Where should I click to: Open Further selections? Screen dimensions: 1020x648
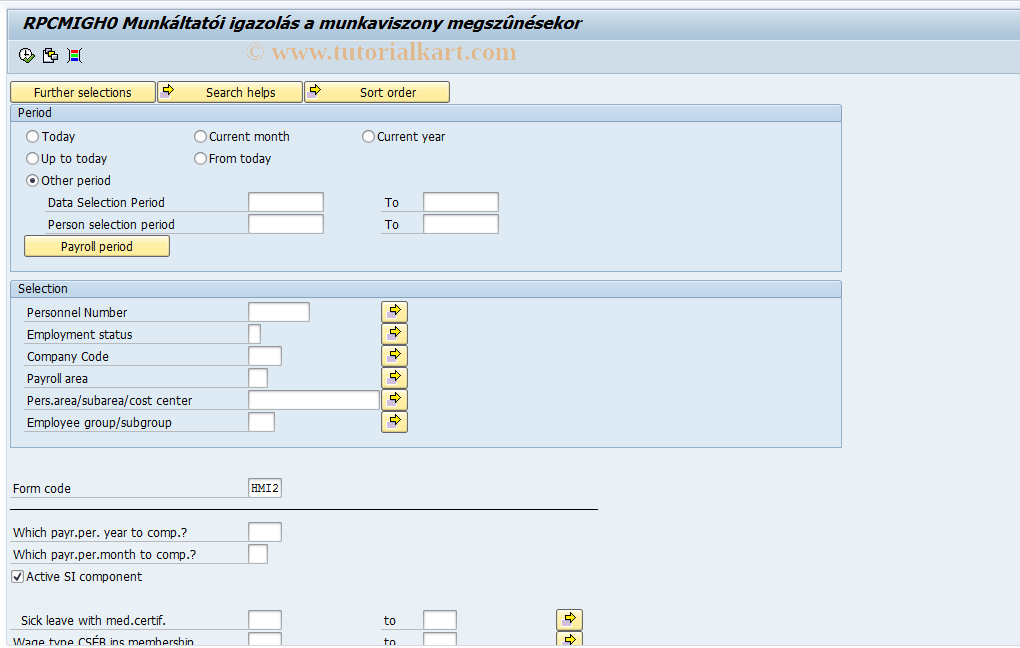(82, 91)
